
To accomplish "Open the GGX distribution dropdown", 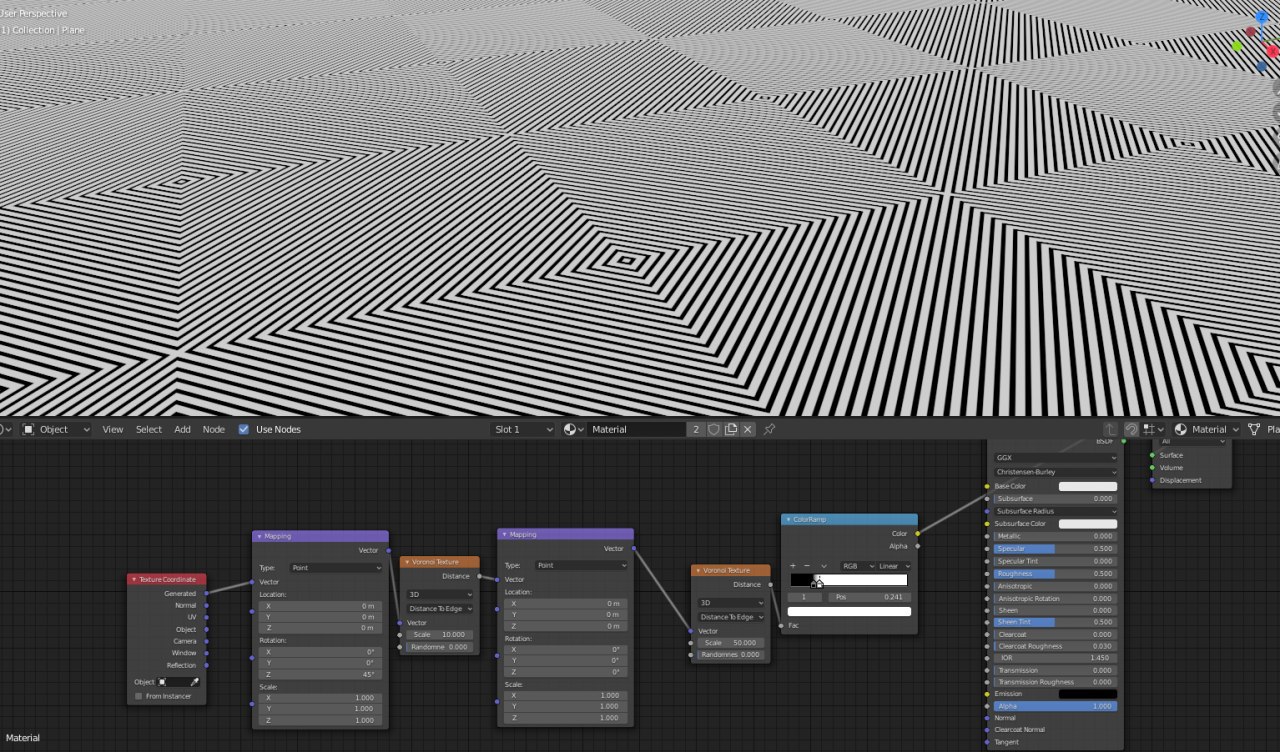I will coord(1056,458).
